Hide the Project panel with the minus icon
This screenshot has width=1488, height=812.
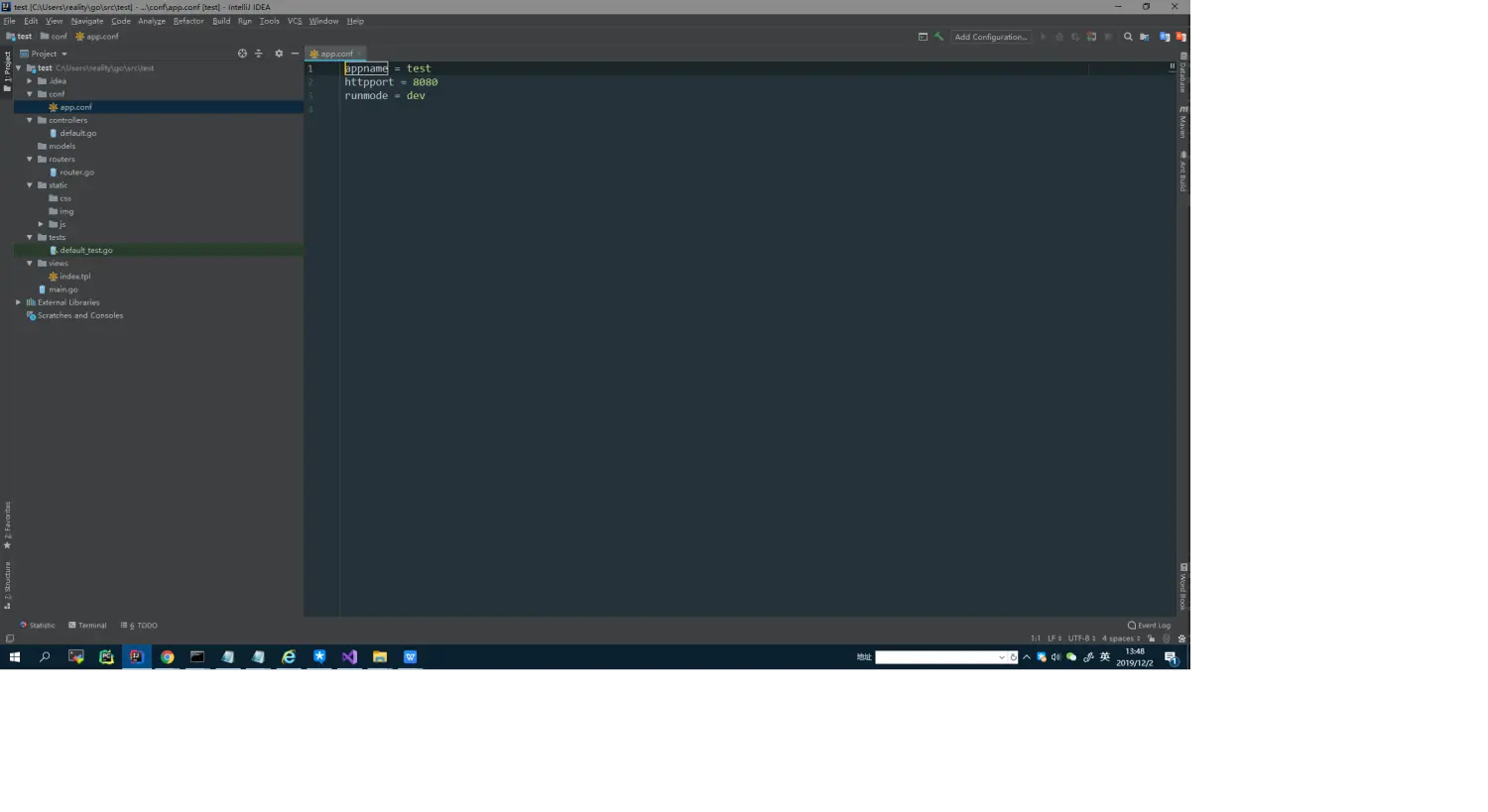pos(295,54)
